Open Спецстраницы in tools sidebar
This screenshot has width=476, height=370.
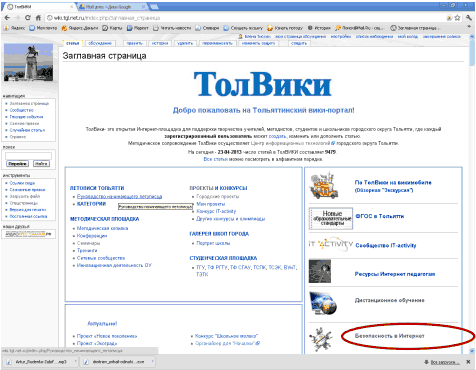pos(24,203)
